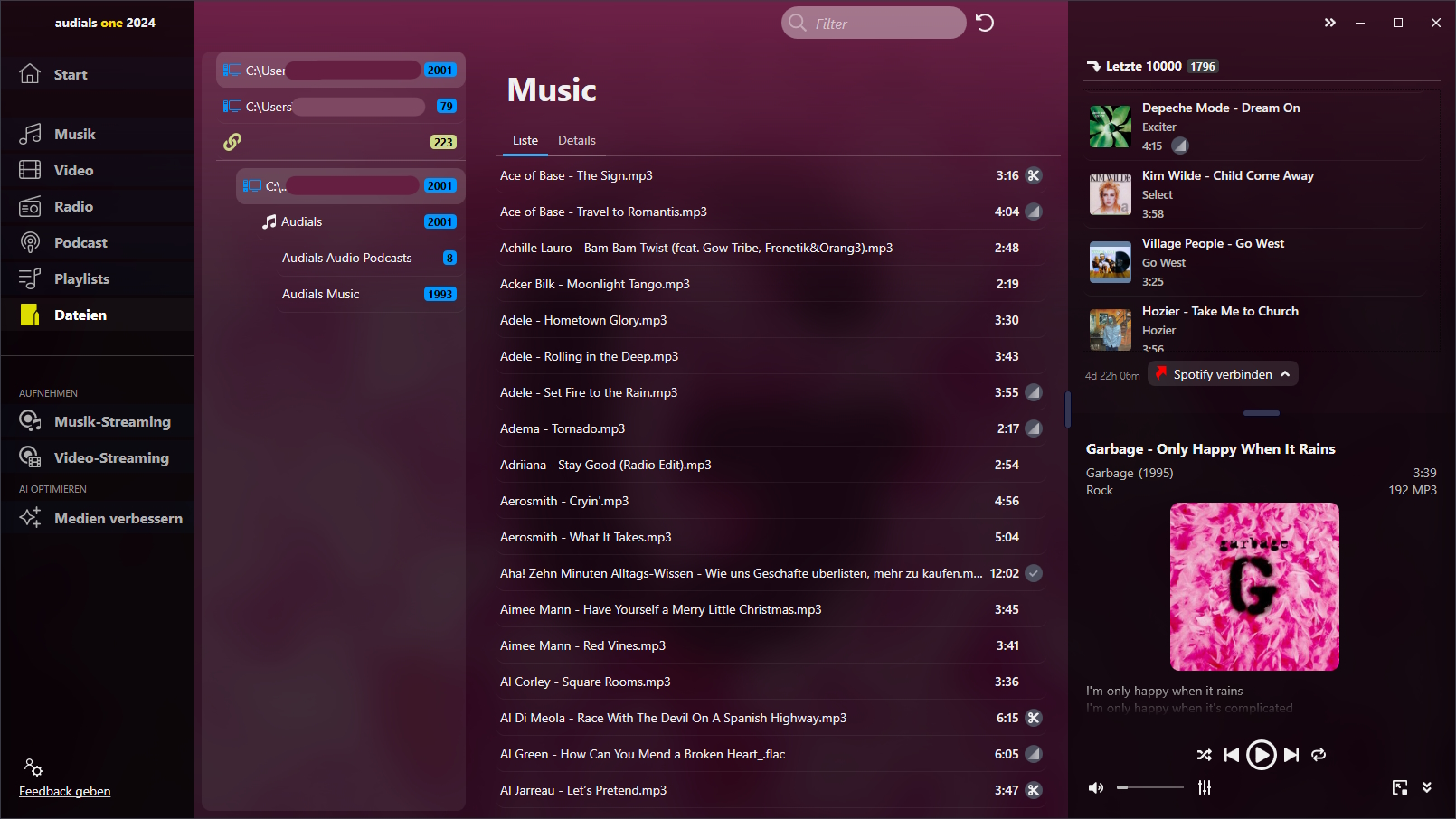The height and width of the screenshot is (819, 1456).
Task: Open Musik-Streaming recording
Action: tap(98, 421)
